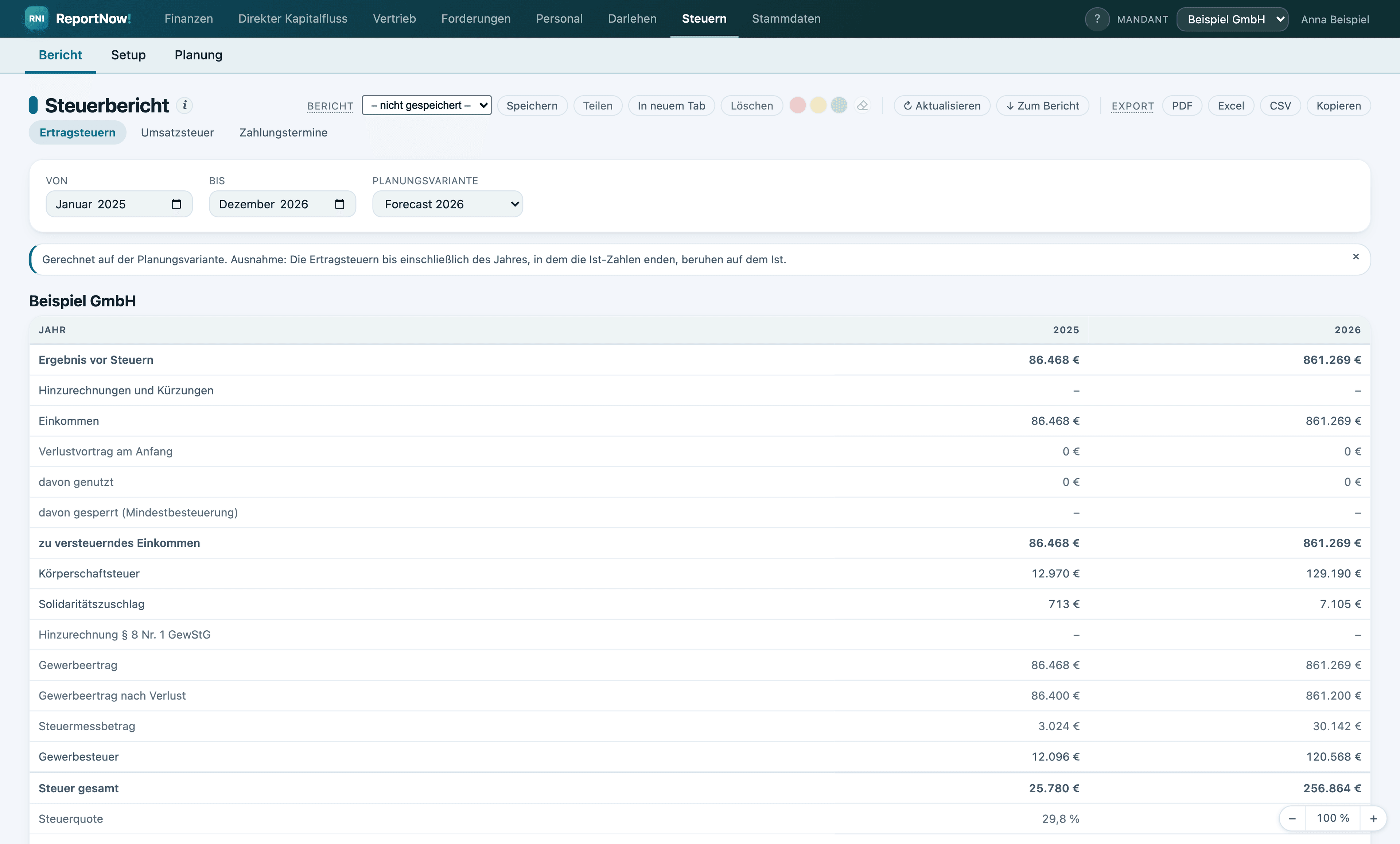Click user name Anna Beispiel
The height and width of the screenshot is (844, 1400).
[x=1335, y=19]
